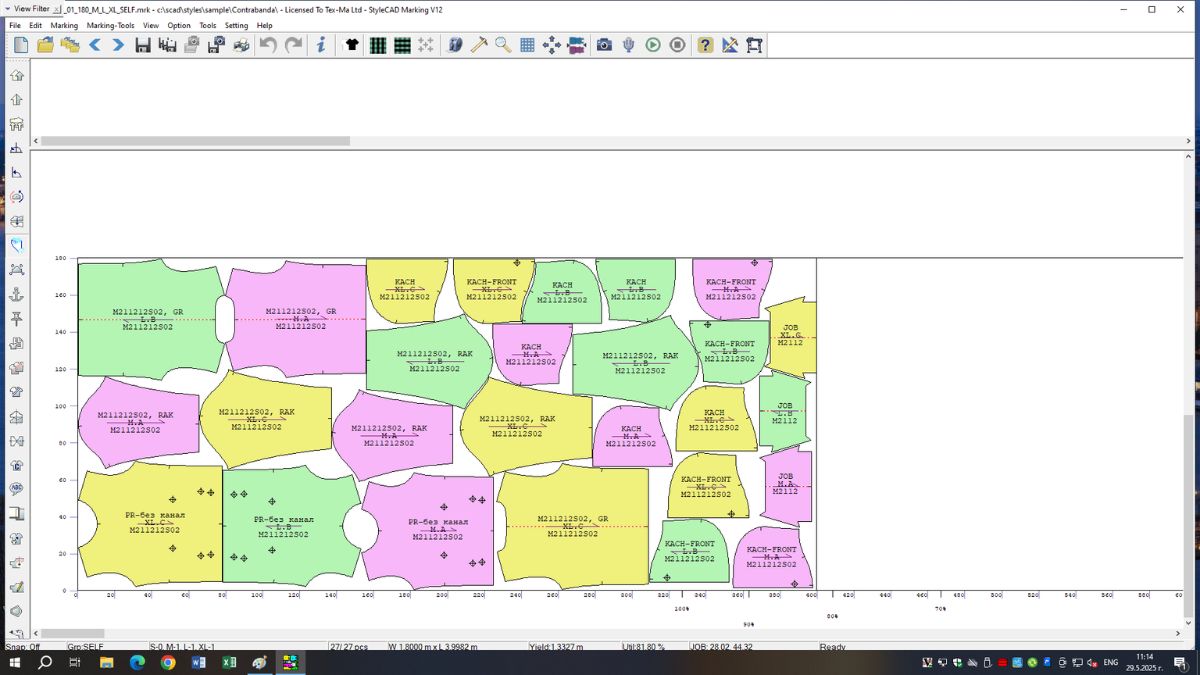
Task: Click the upper pane's horizontal scrollbar thumb
Action: click(195, 141)
